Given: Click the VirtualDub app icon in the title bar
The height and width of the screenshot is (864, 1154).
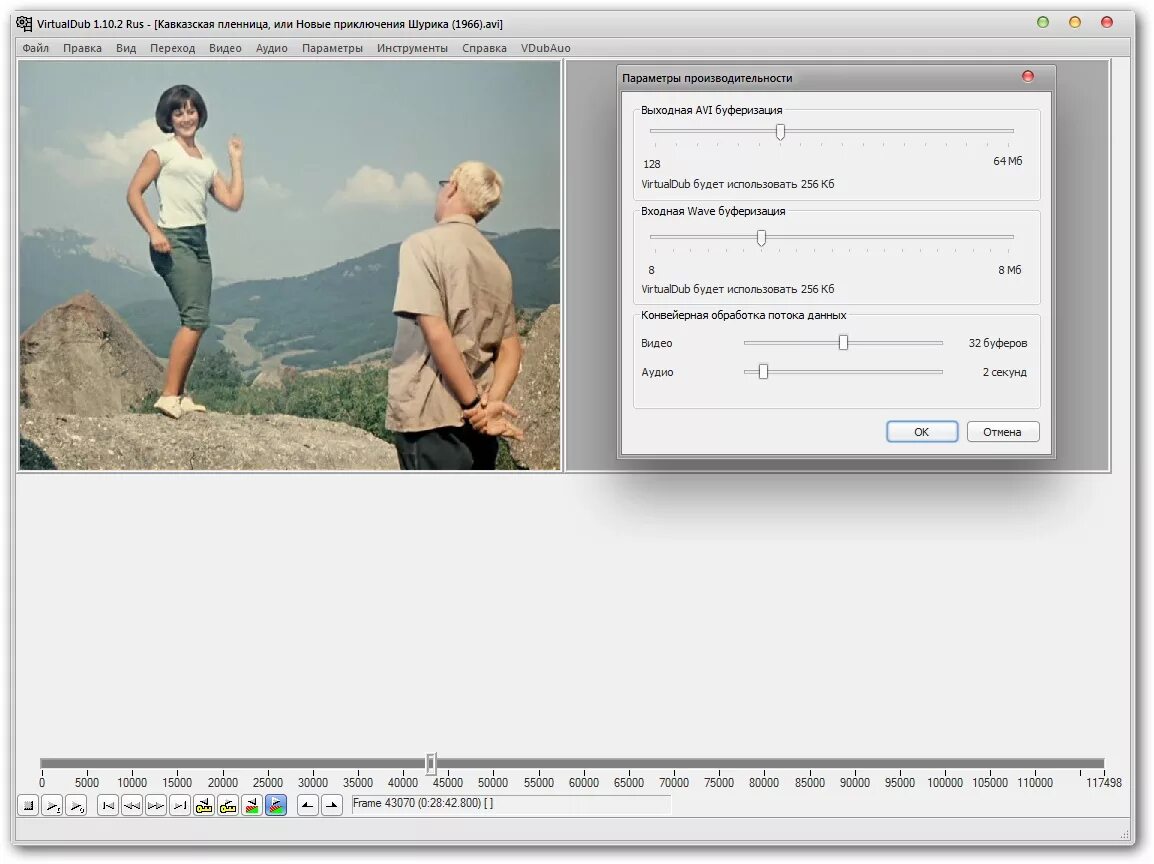Looking at the screenshot, I should click(24, 24).
